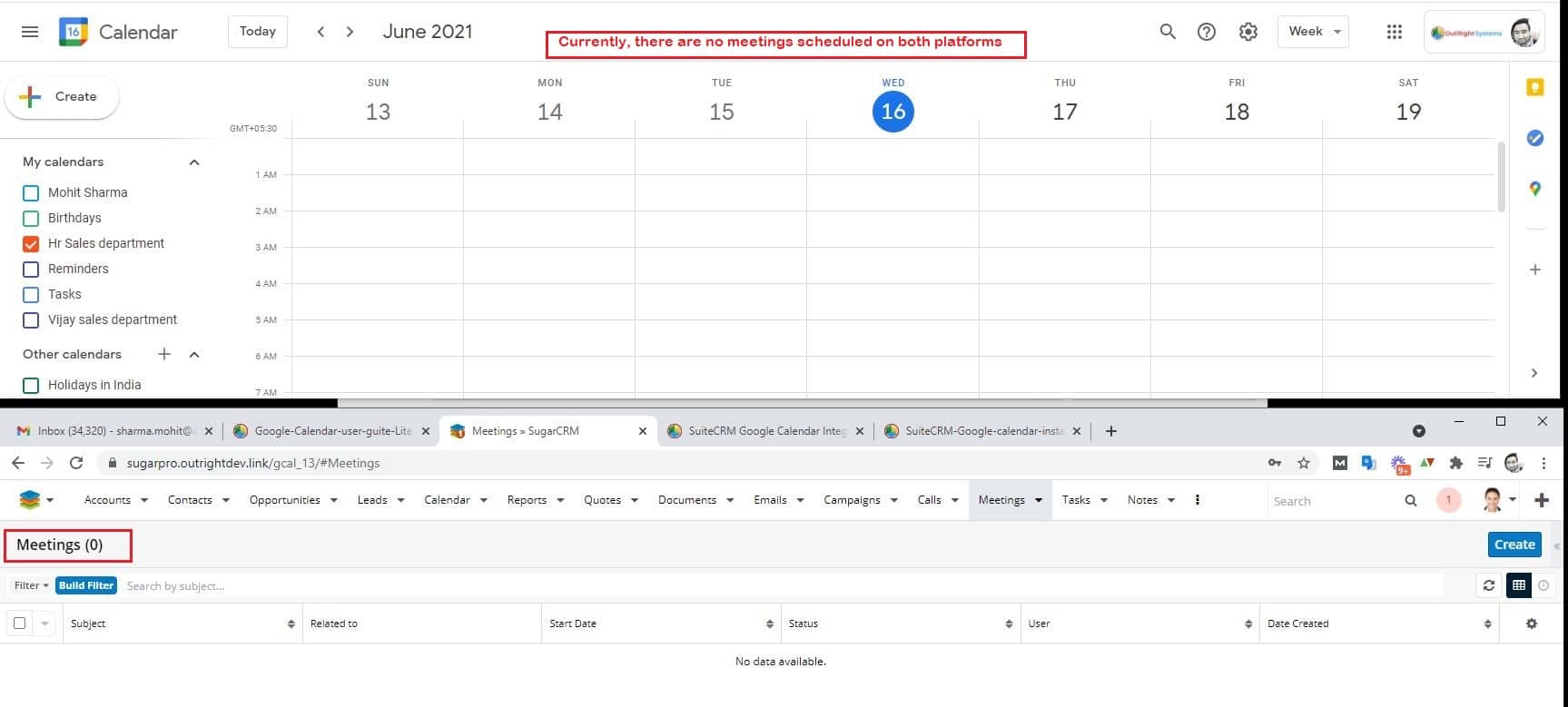1568x707 pixels.
Task: Click Google Calendar Create button
Action: 62,97
